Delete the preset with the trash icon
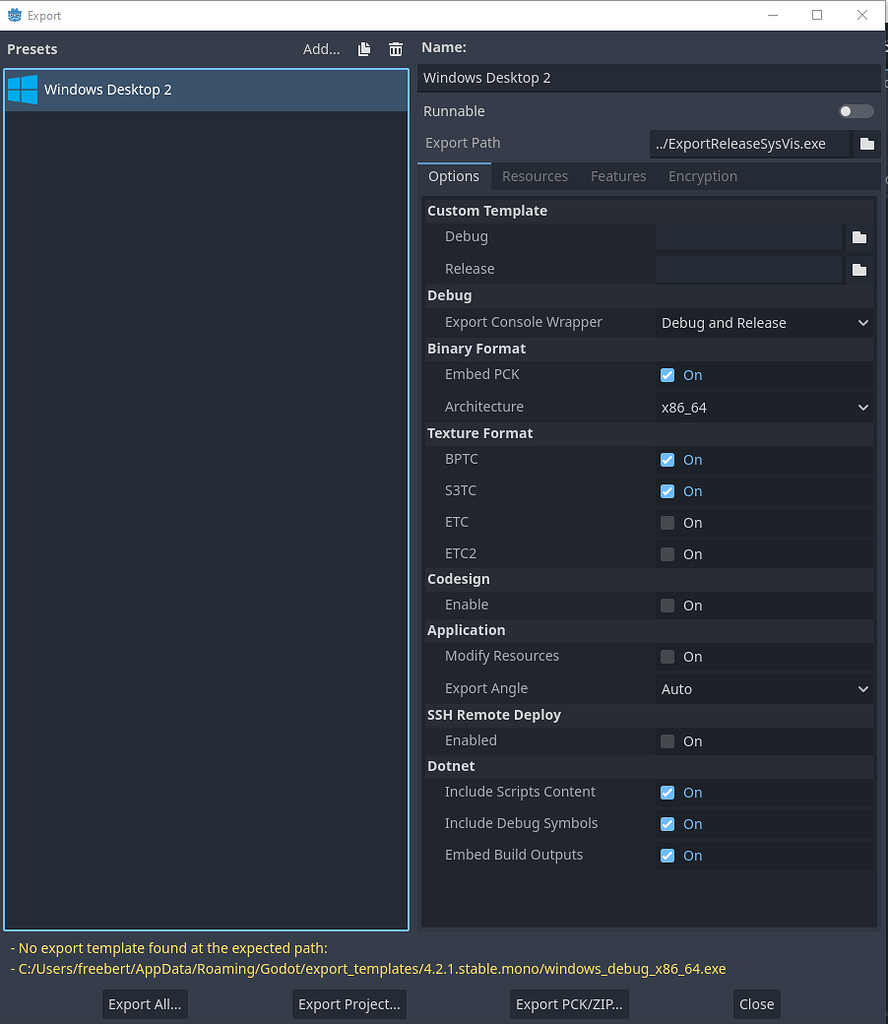The image size is (888, 1024). [395, 48]
